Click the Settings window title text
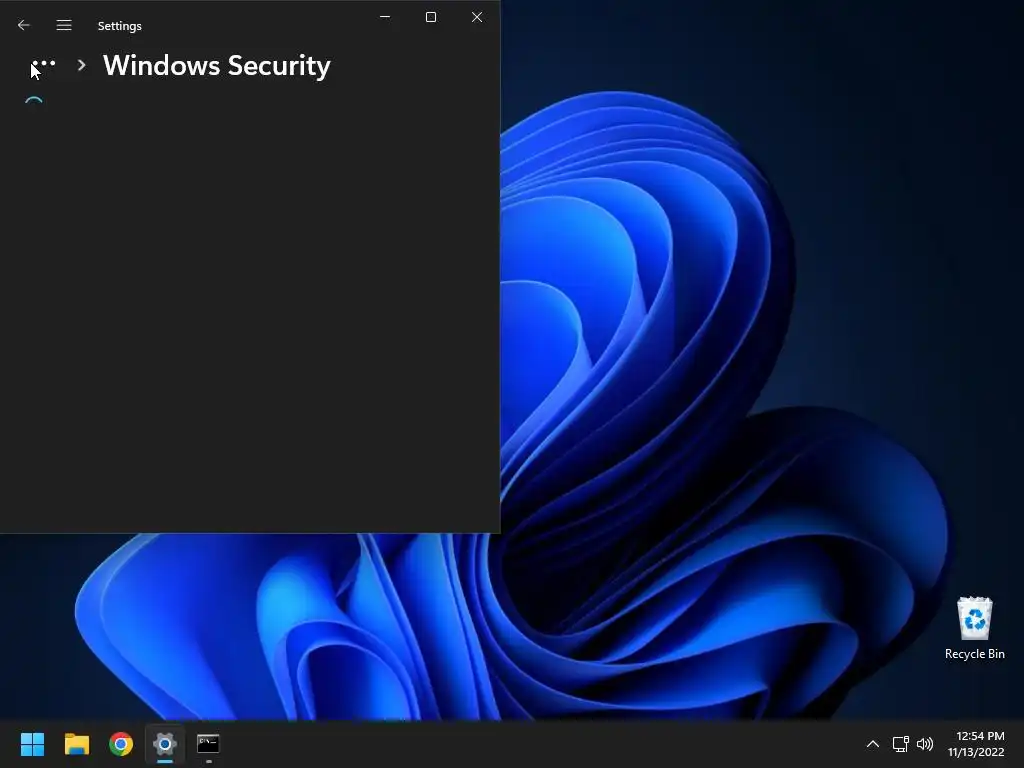1024x768 pixels. tap(120, 26)
